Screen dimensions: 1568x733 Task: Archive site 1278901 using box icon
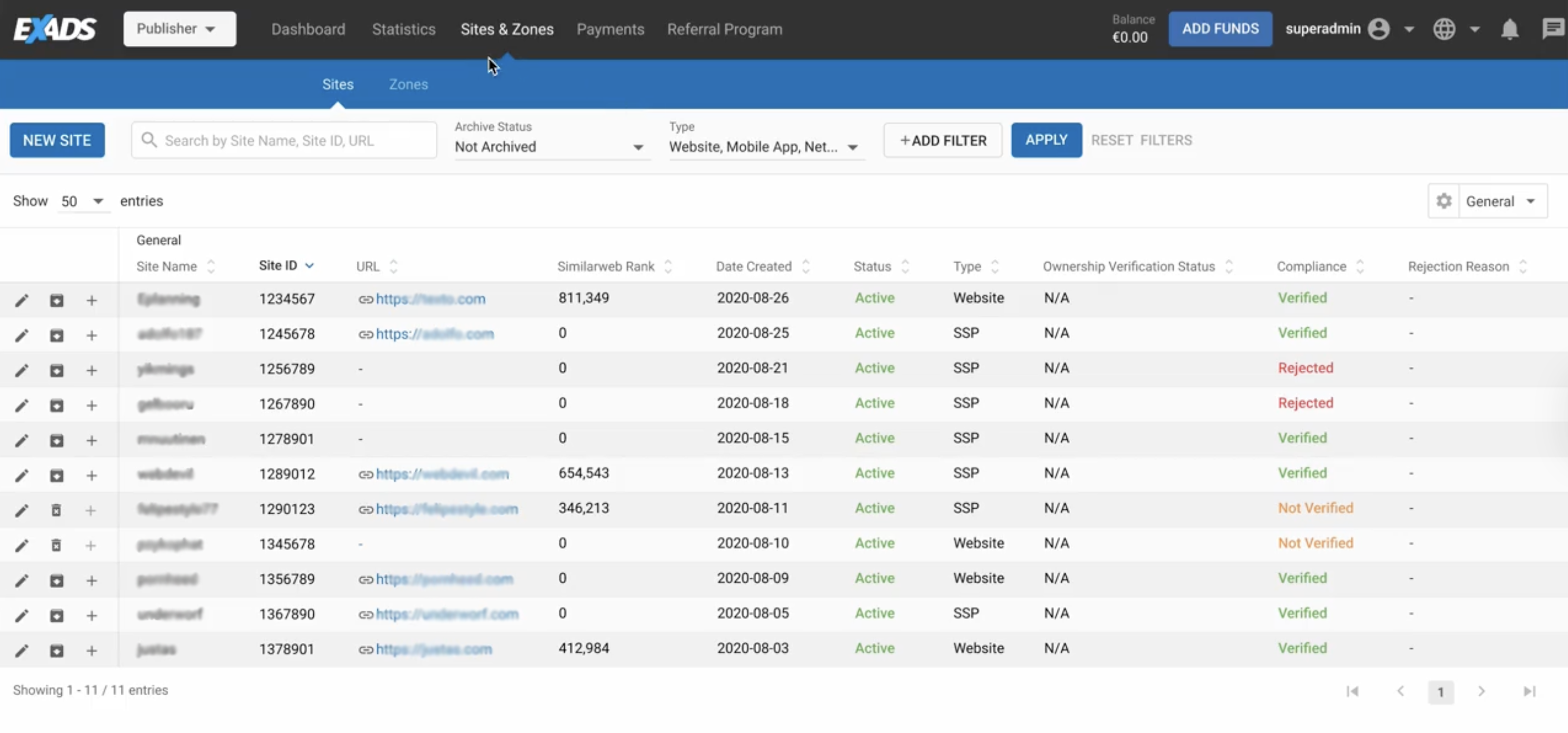click(x=57, y=440)
